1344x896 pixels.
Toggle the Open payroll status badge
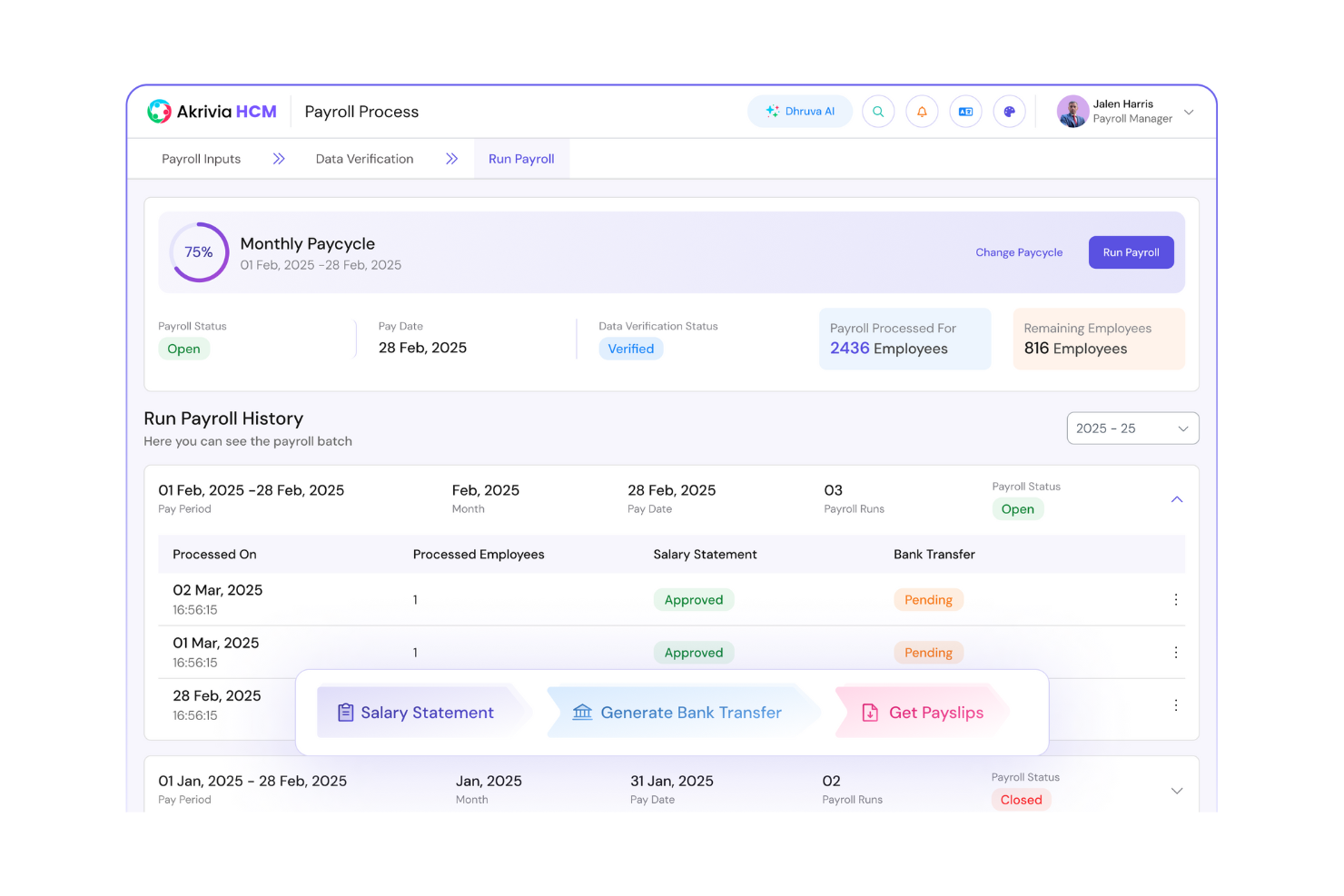1017,508
